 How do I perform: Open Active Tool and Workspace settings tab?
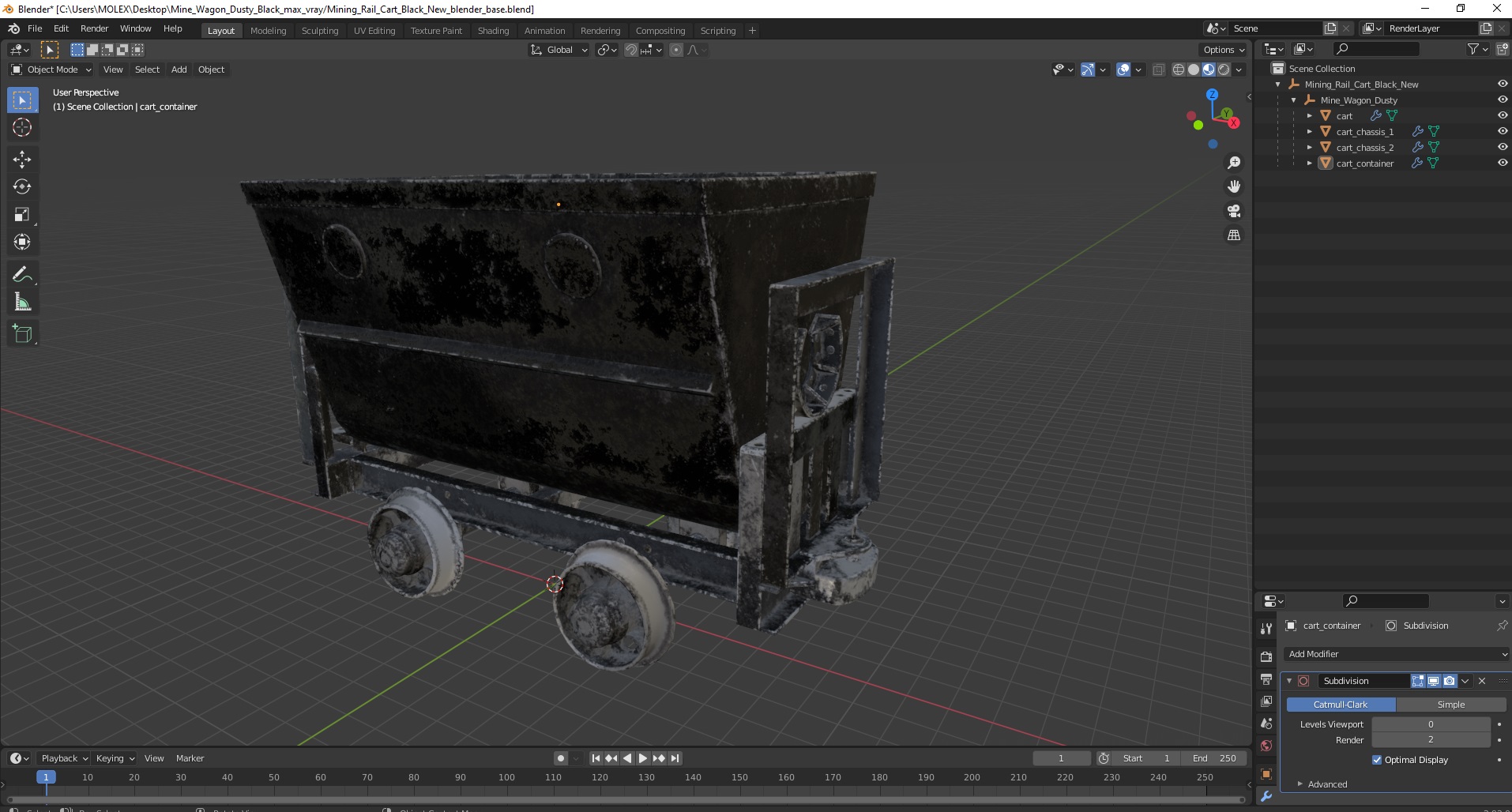pyautogui.click(x=1266, y=628)
